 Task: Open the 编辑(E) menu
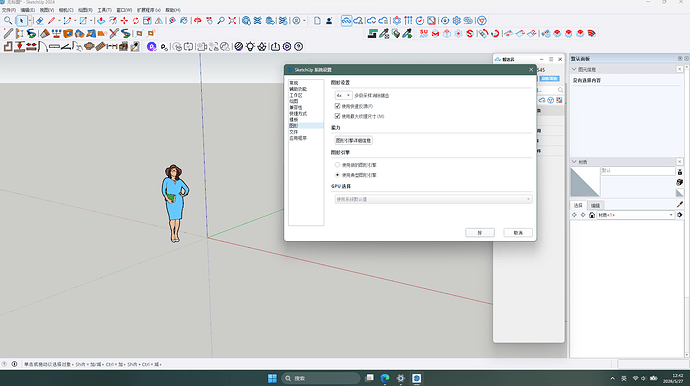[28, 10]
